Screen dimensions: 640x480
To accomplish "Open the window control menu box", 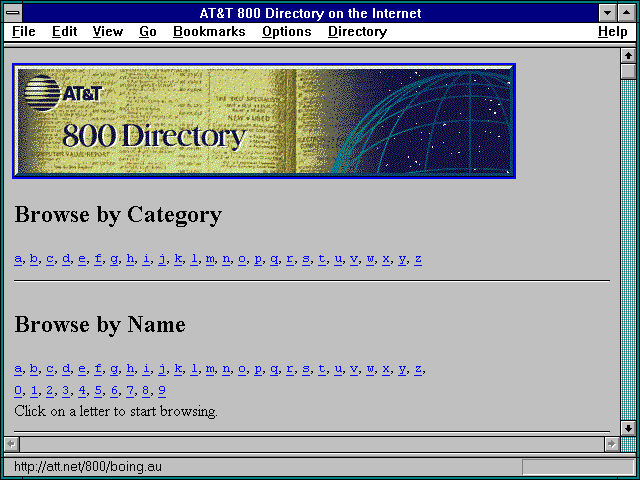I will (13, 13).
